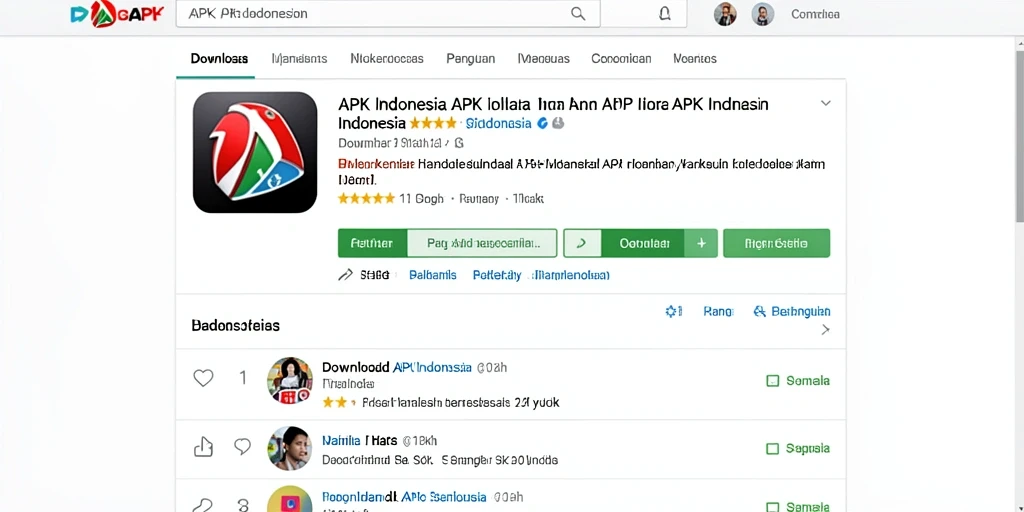Thumbs up the Namila Hars review
This screenshot has width=1024, height=512.
coord(204,447)
